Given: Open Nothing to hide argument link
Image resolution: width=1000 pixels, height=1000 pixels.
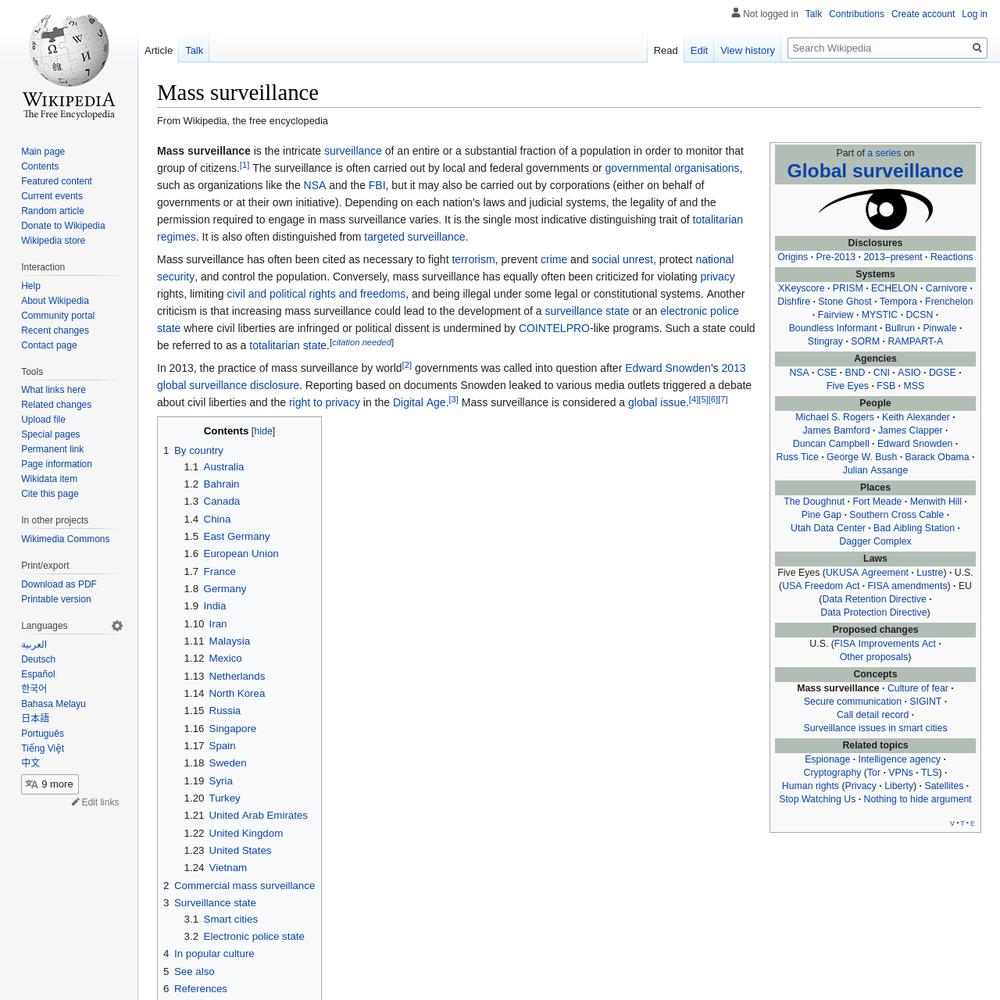Looking at the screenshot, I should (x=917, y=799).
